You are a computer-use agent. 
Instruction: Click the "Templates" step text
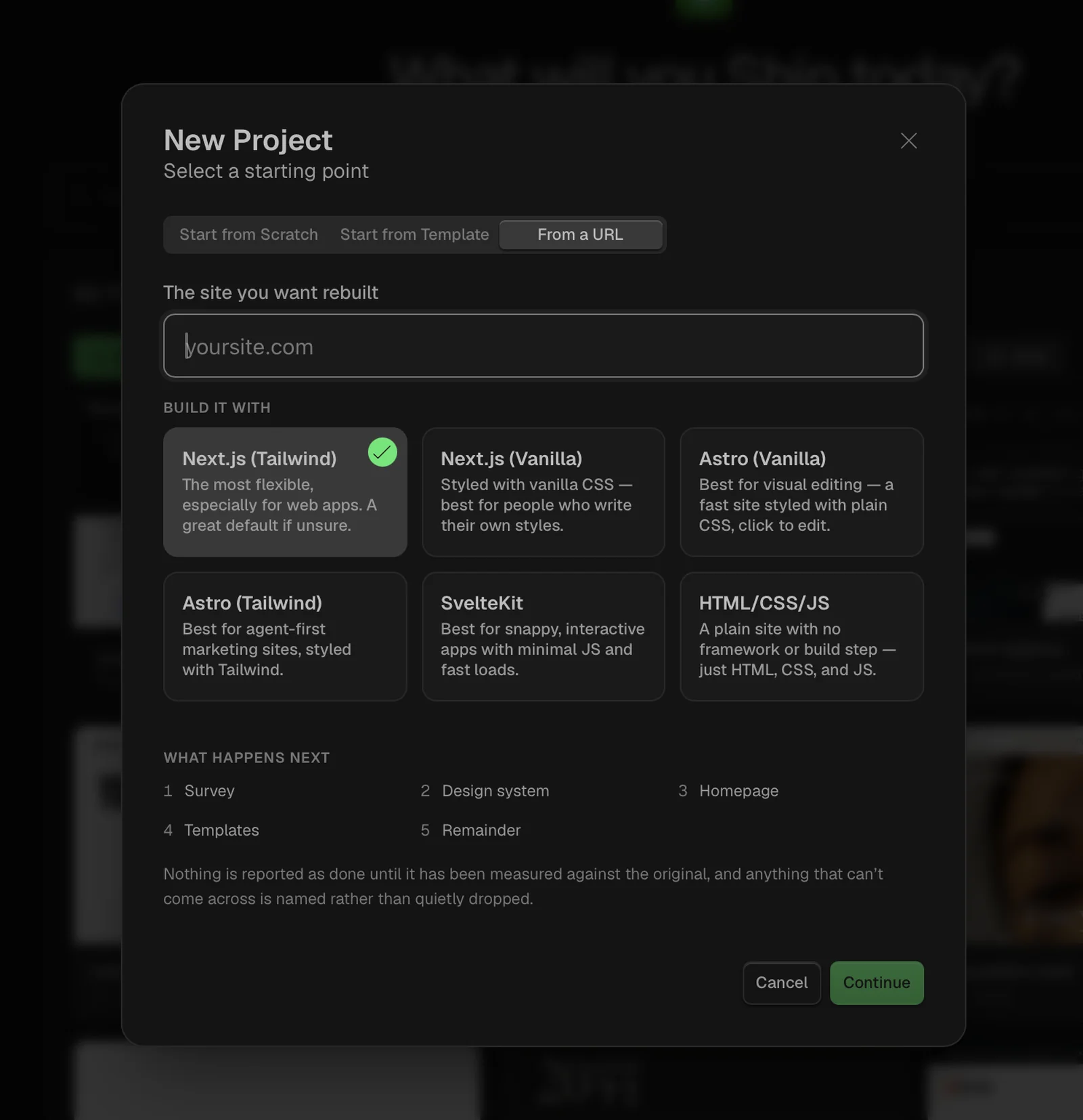(x=221, y=830)
